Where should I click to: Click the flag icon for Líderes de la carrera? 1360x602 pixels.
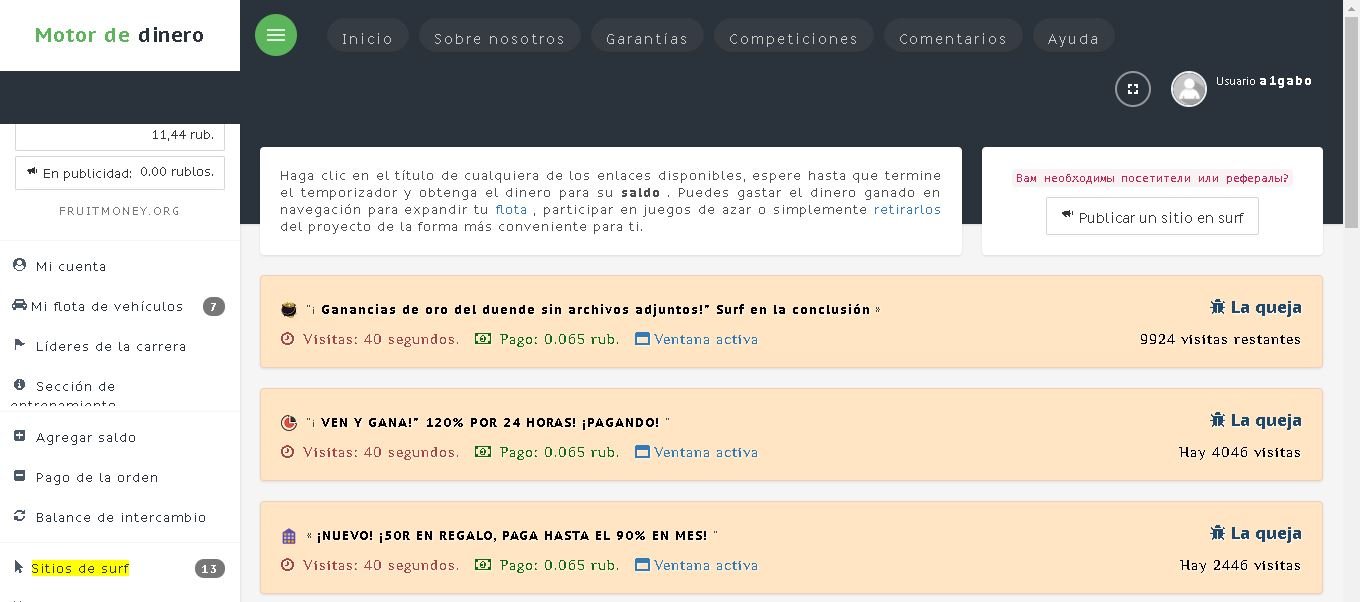(x=19, y=345)
